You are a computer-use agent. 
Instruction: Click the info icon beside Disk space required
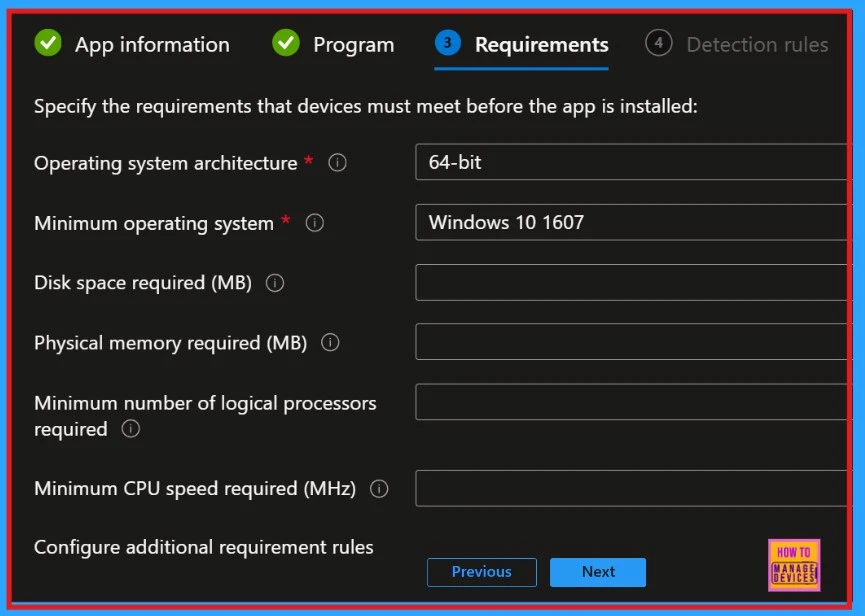275,283
